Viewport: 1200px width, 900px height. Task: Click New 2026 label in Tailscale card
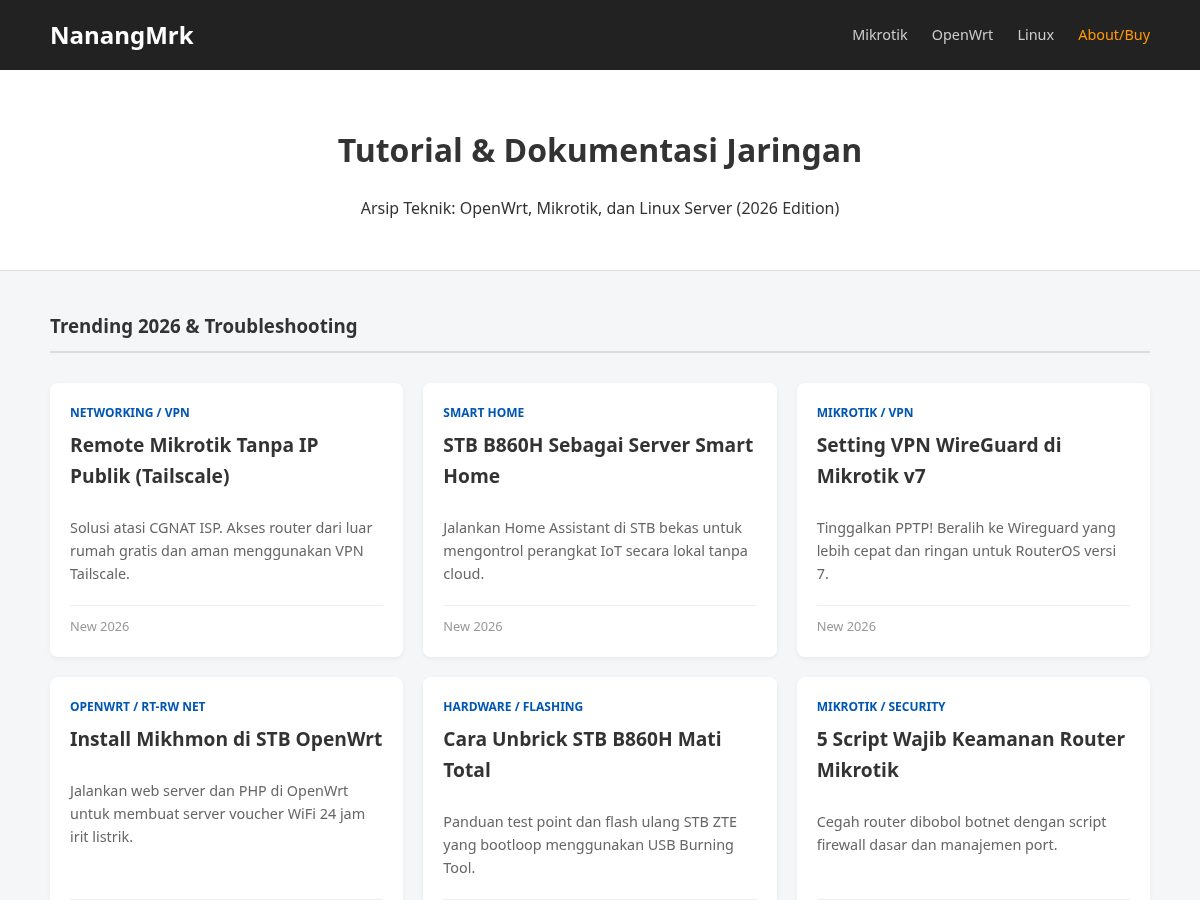99,626
